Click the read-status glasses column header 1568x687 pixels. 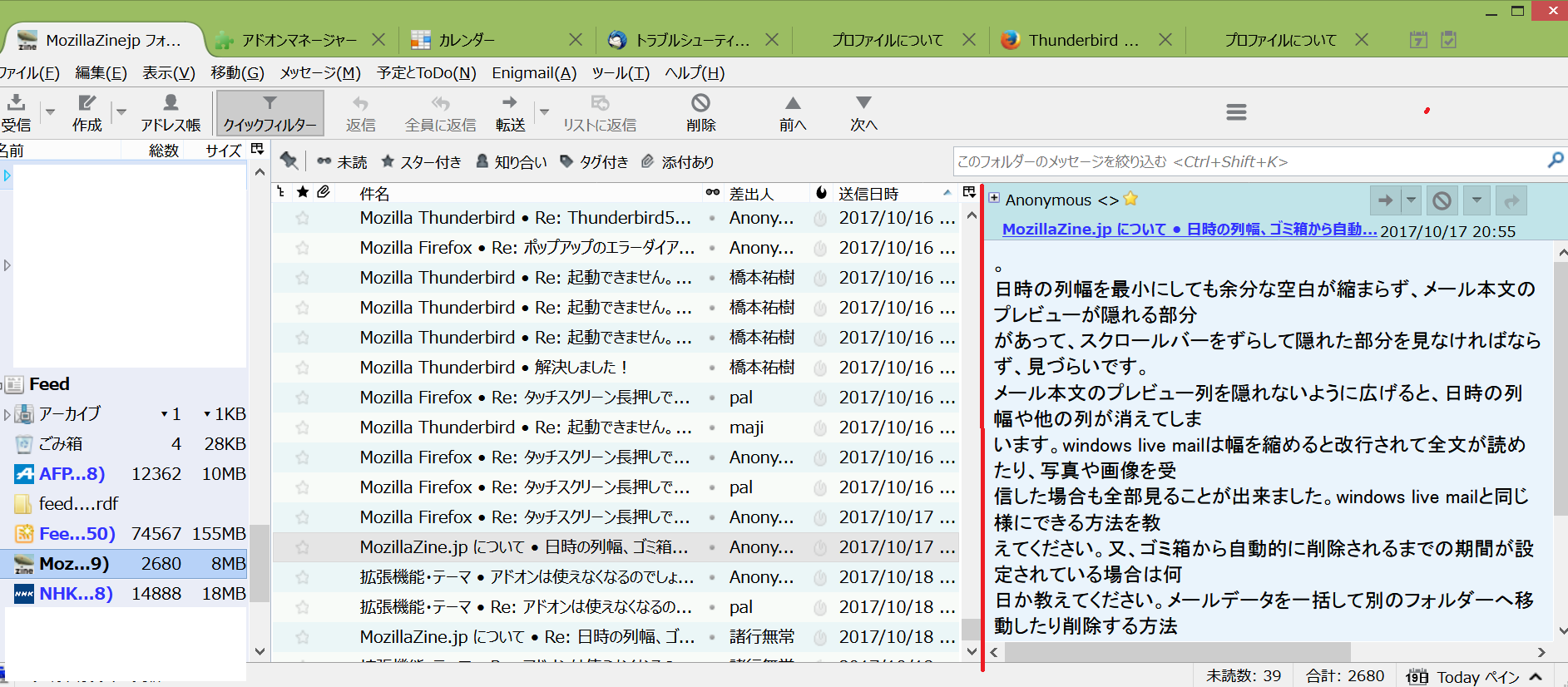713,192
